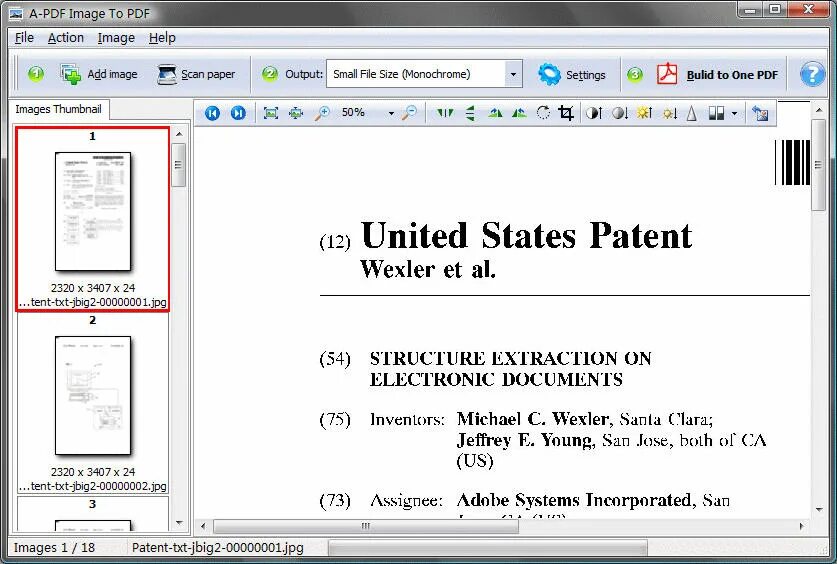Click the status bar progress bar
This screenshot has height=564, width=837.
487,548
